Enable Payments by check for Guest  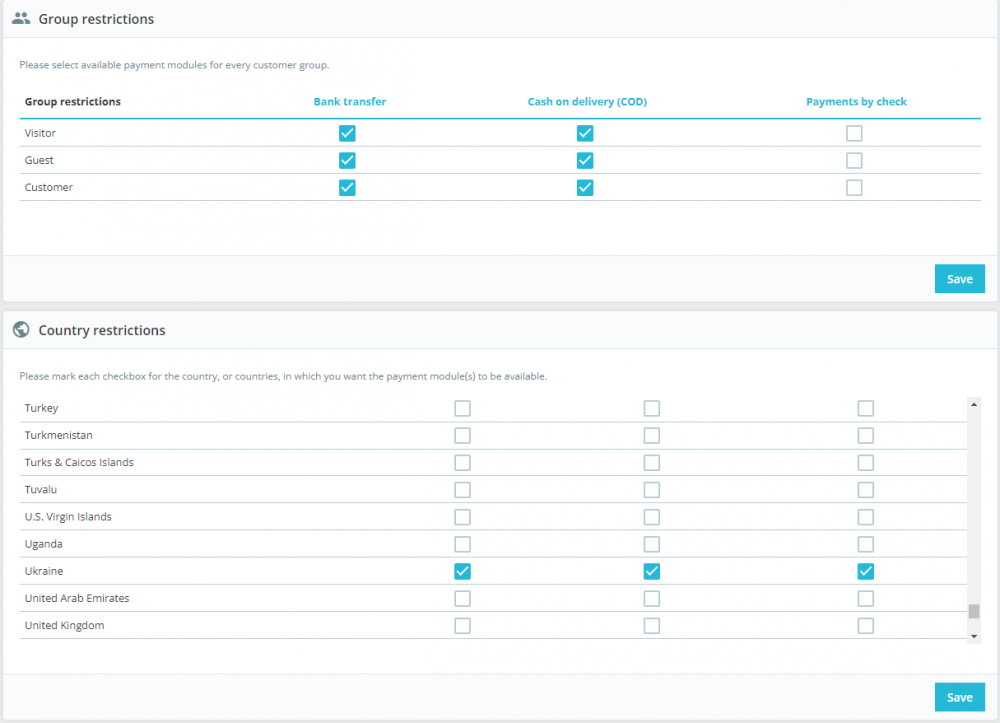pos(854,160)
